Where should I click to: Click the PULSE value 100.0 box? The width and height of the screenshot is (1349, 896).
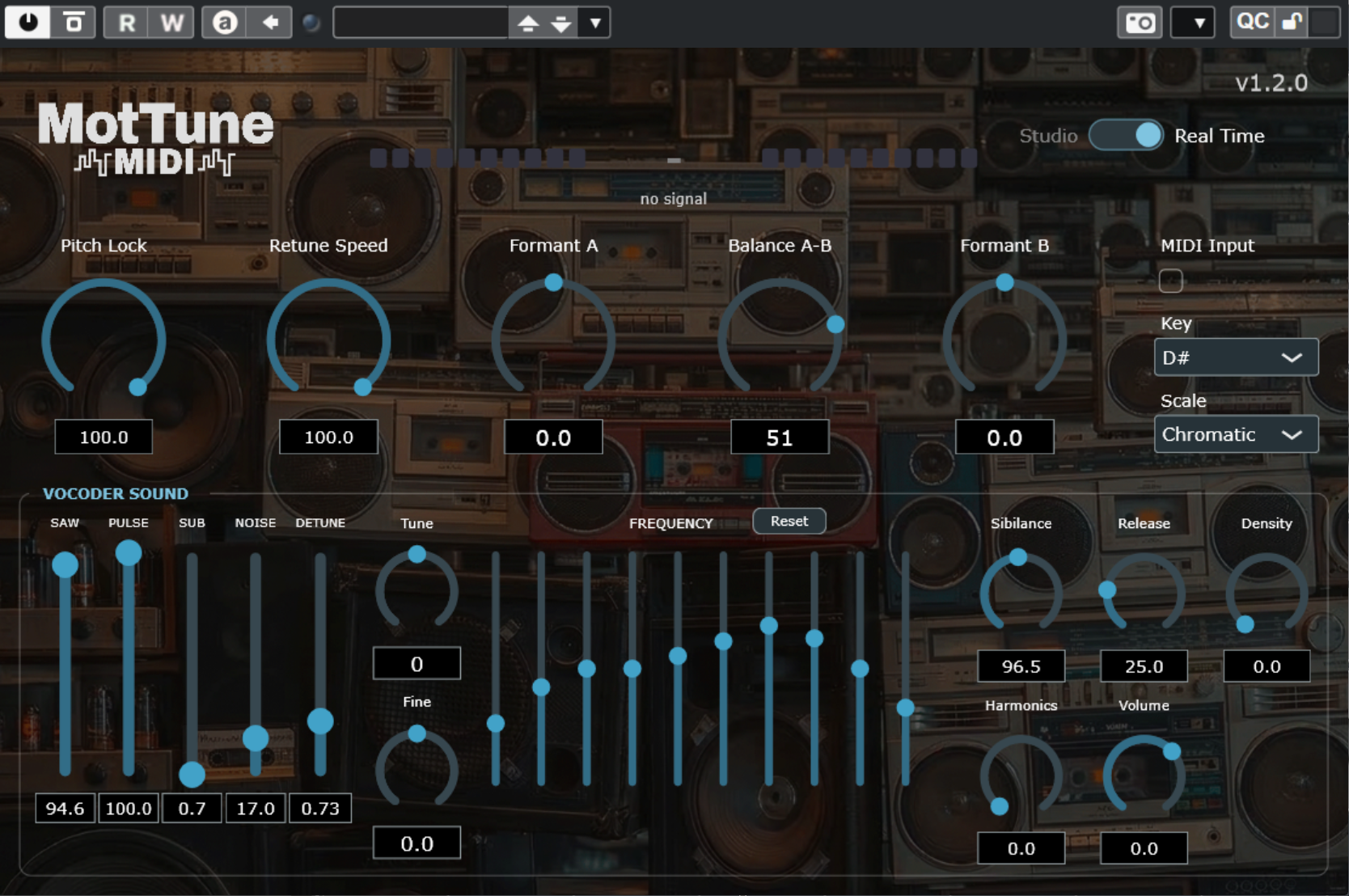[x=129, y=808]
